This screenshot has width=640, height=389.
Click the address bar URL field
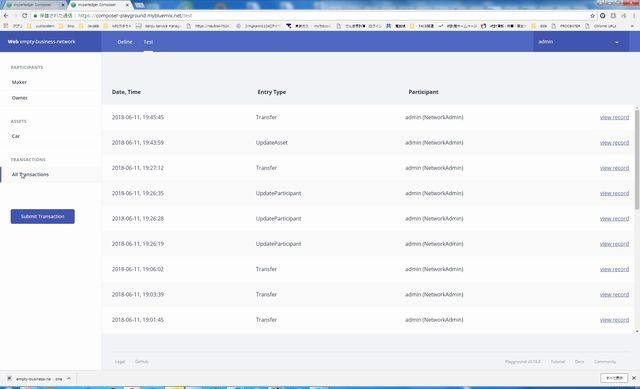[310, 16]
